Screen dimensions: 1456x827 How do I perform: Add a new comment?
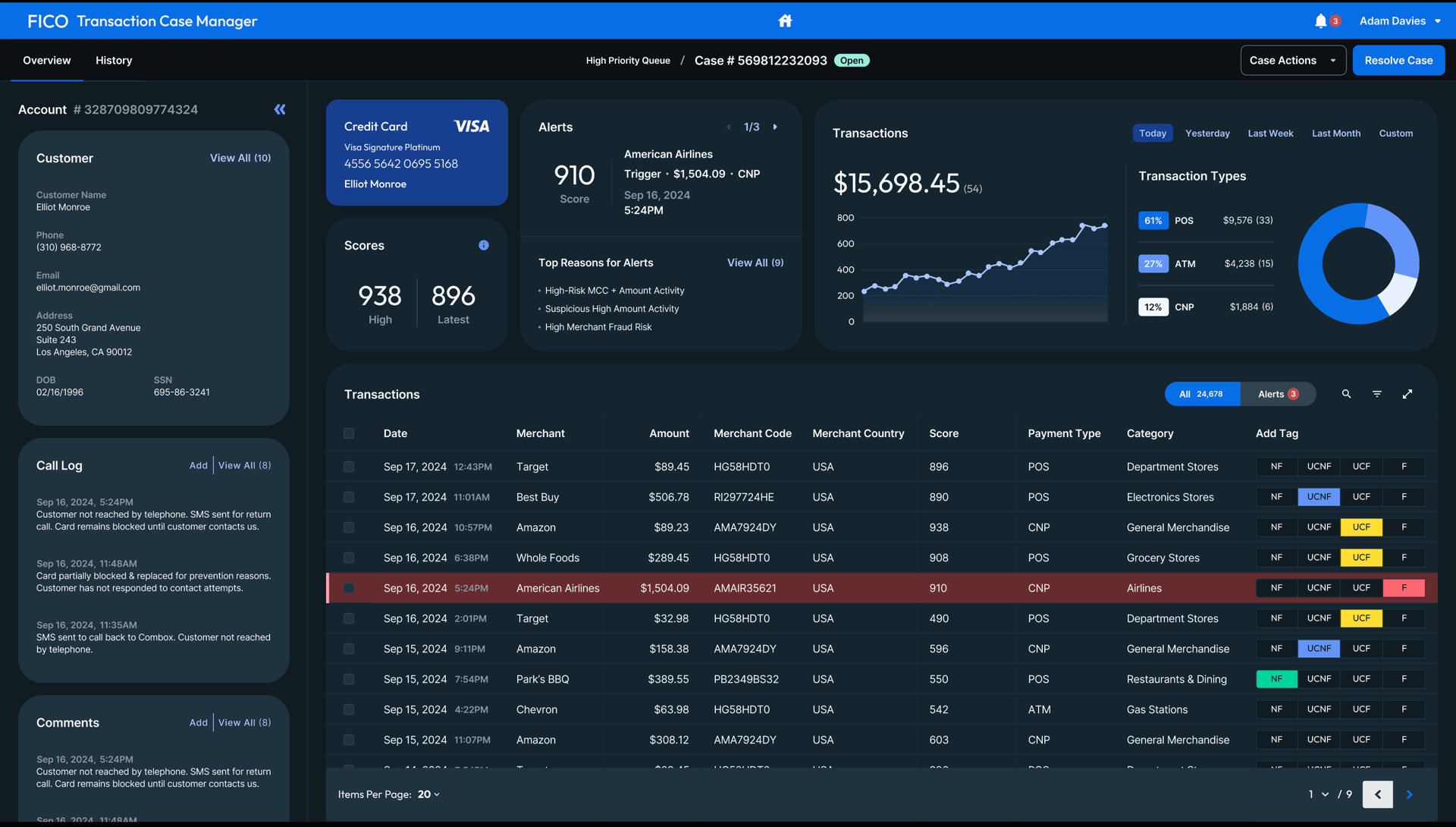pyautogui.click(x=198, y=722)
